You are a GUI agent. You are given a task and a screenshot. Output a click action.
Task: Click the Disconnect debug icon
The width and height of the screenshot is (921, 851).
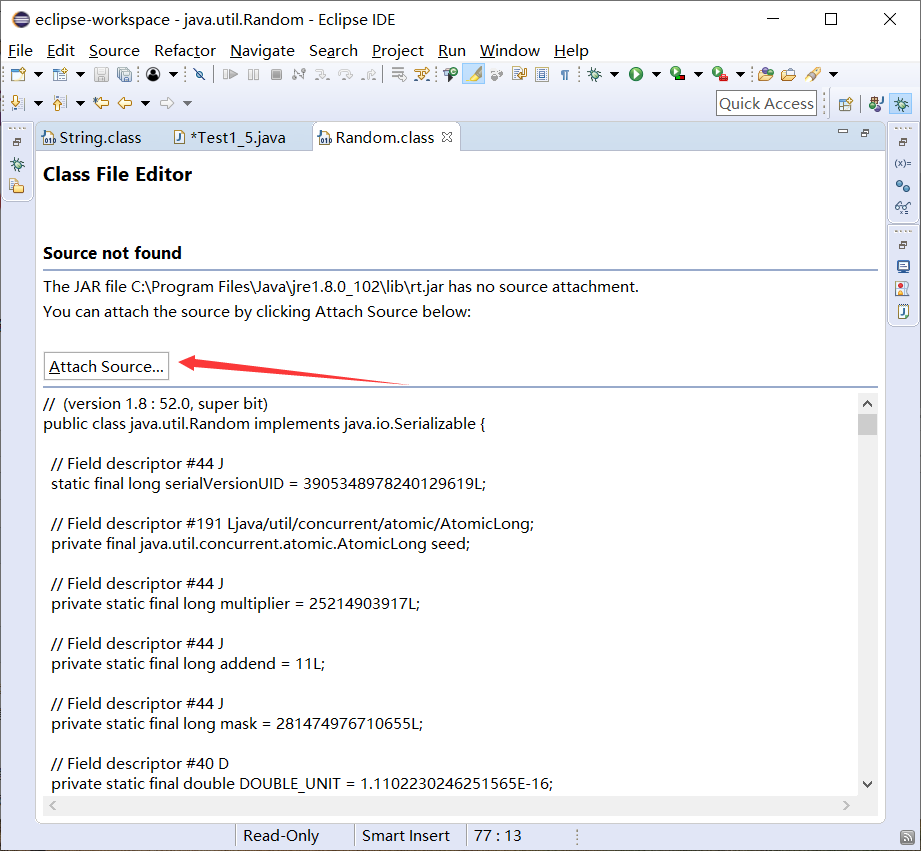coord(299,74)
